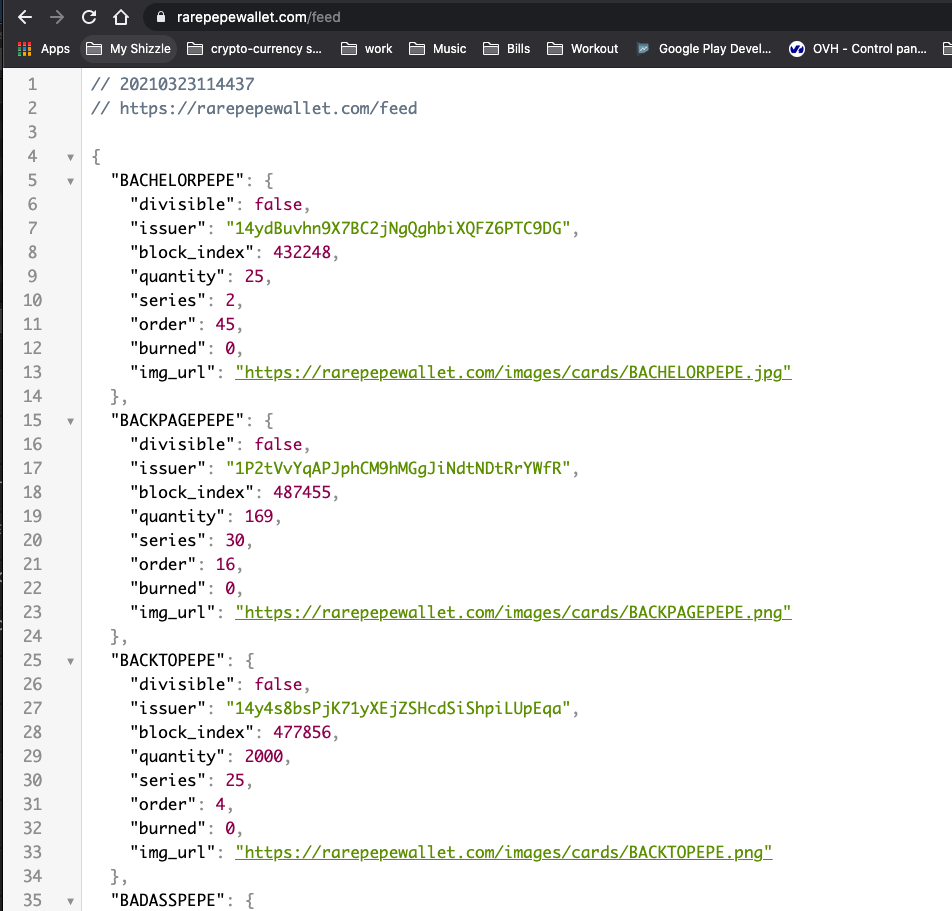Click block_index value 432248
The width and height of the screenshot is (952, 911).
pyautogui.click(x=302, y=252)
